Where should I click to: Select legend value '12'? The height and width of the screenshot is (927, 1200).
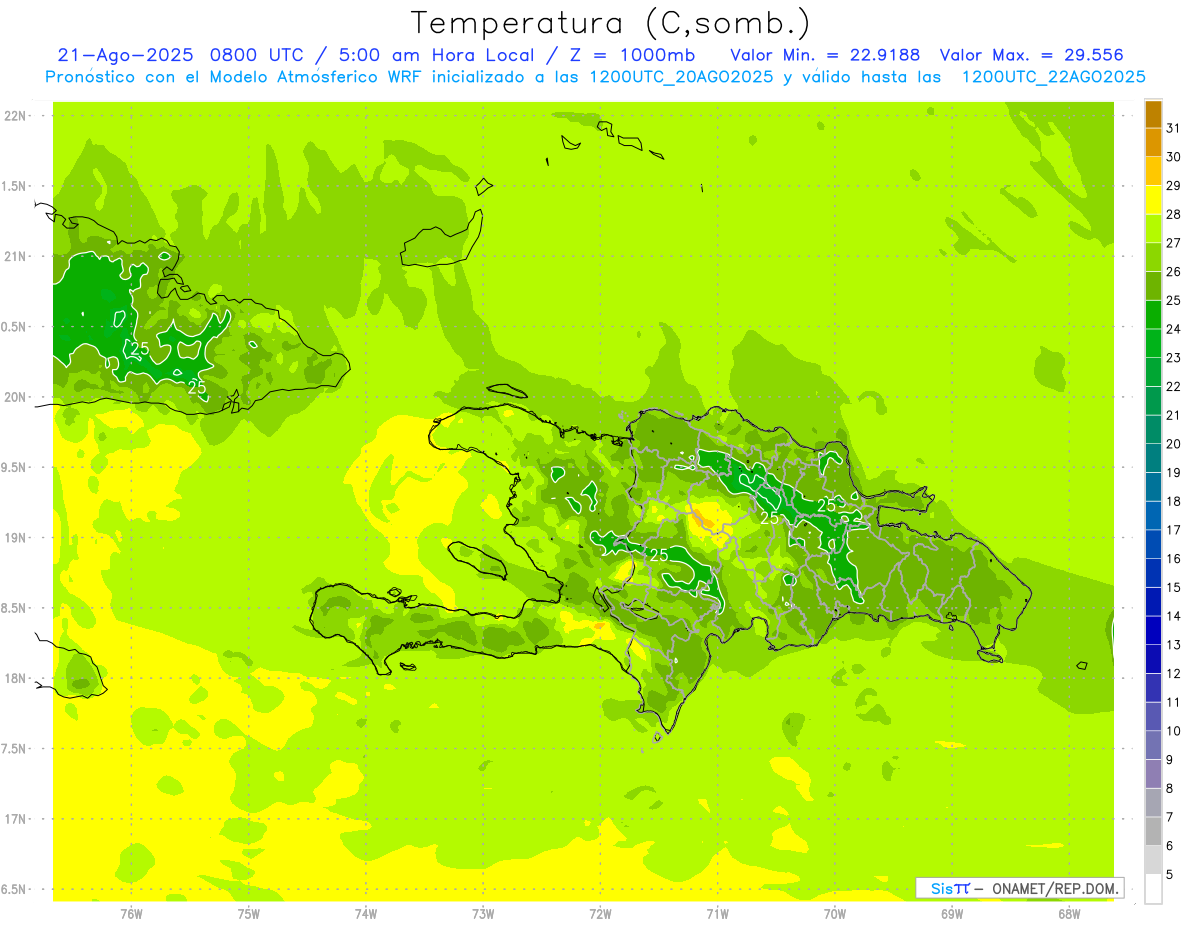1174,673
